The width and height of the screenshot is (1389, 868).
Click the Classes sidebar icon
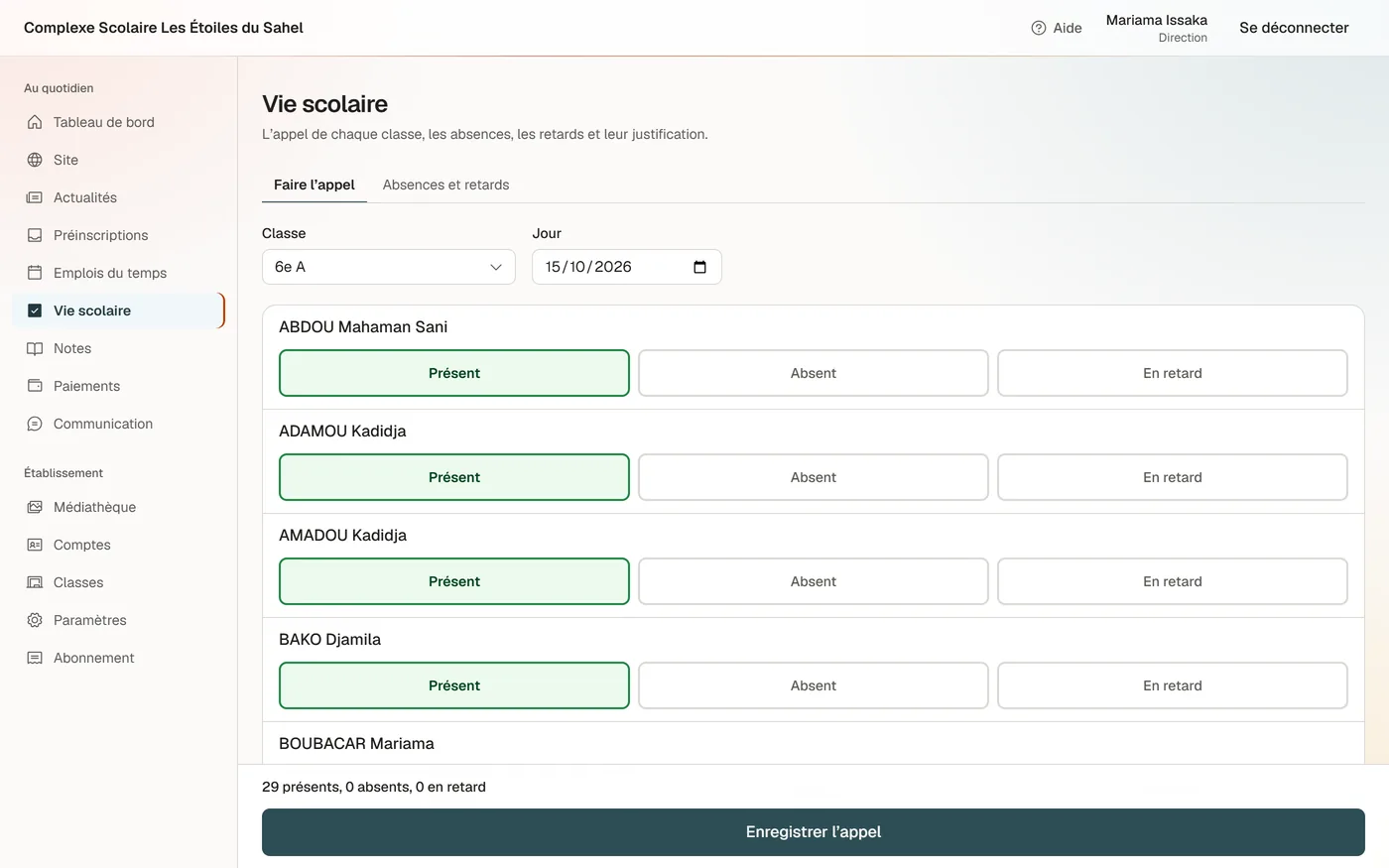(x=35, y=582)
